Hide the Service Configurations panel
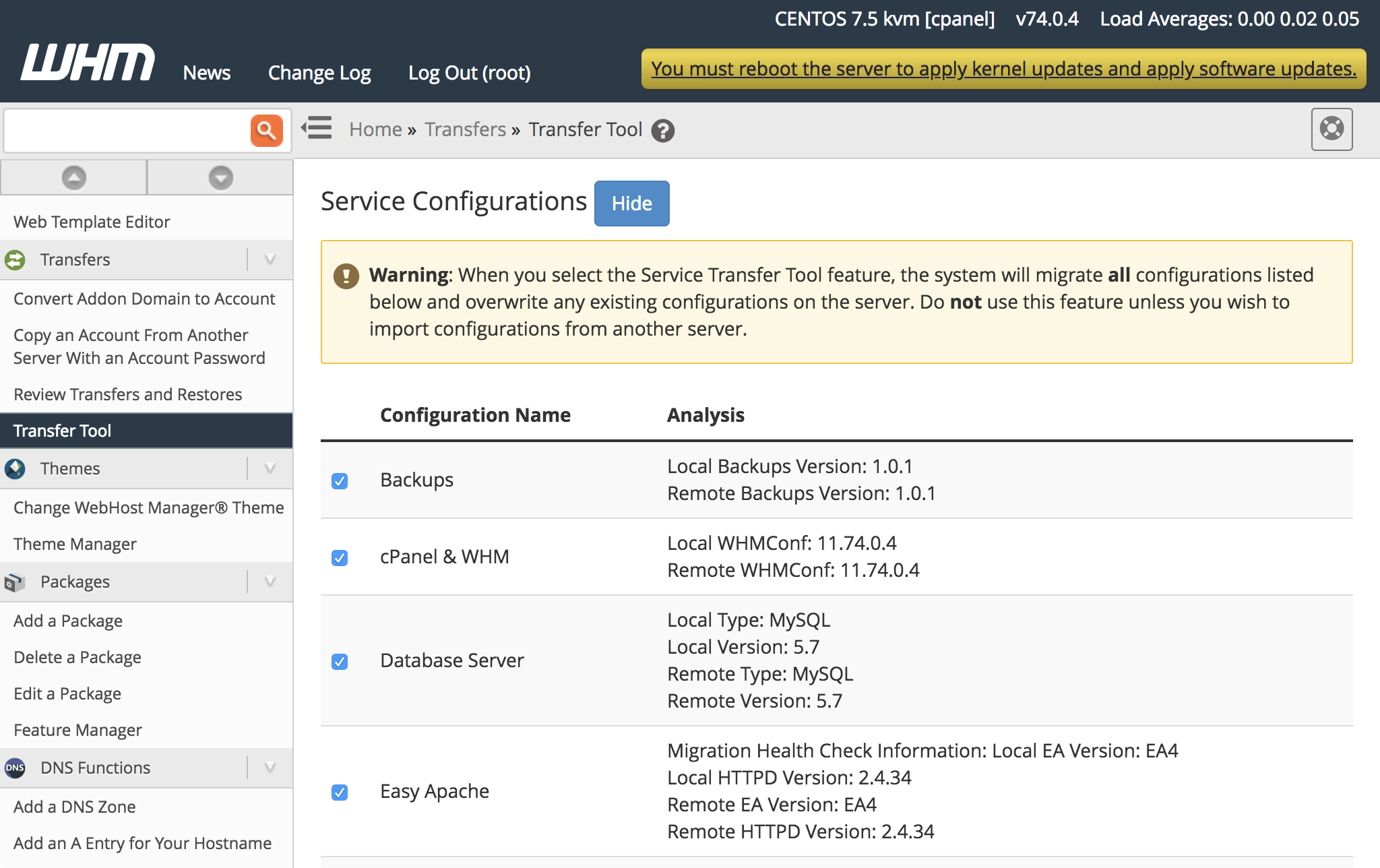The image size is (1380, 868). click(631, 203)
